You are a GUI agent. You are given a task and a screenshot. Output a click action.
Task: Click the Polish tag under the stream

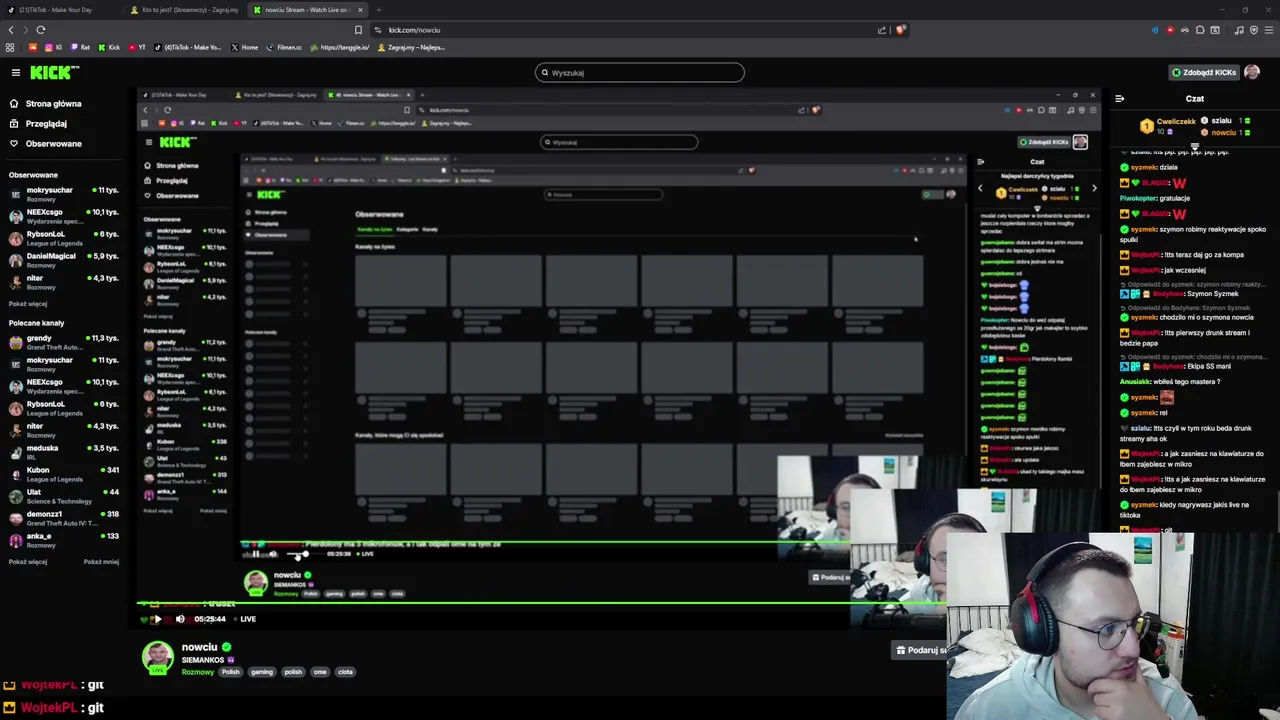[231, 672]
